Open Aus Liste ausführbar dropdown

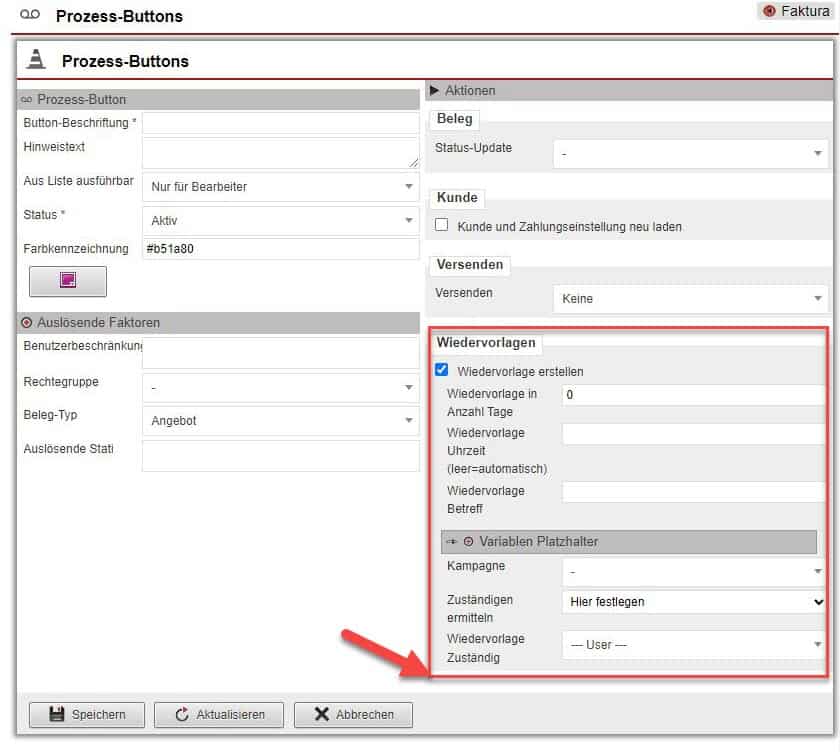280,186
